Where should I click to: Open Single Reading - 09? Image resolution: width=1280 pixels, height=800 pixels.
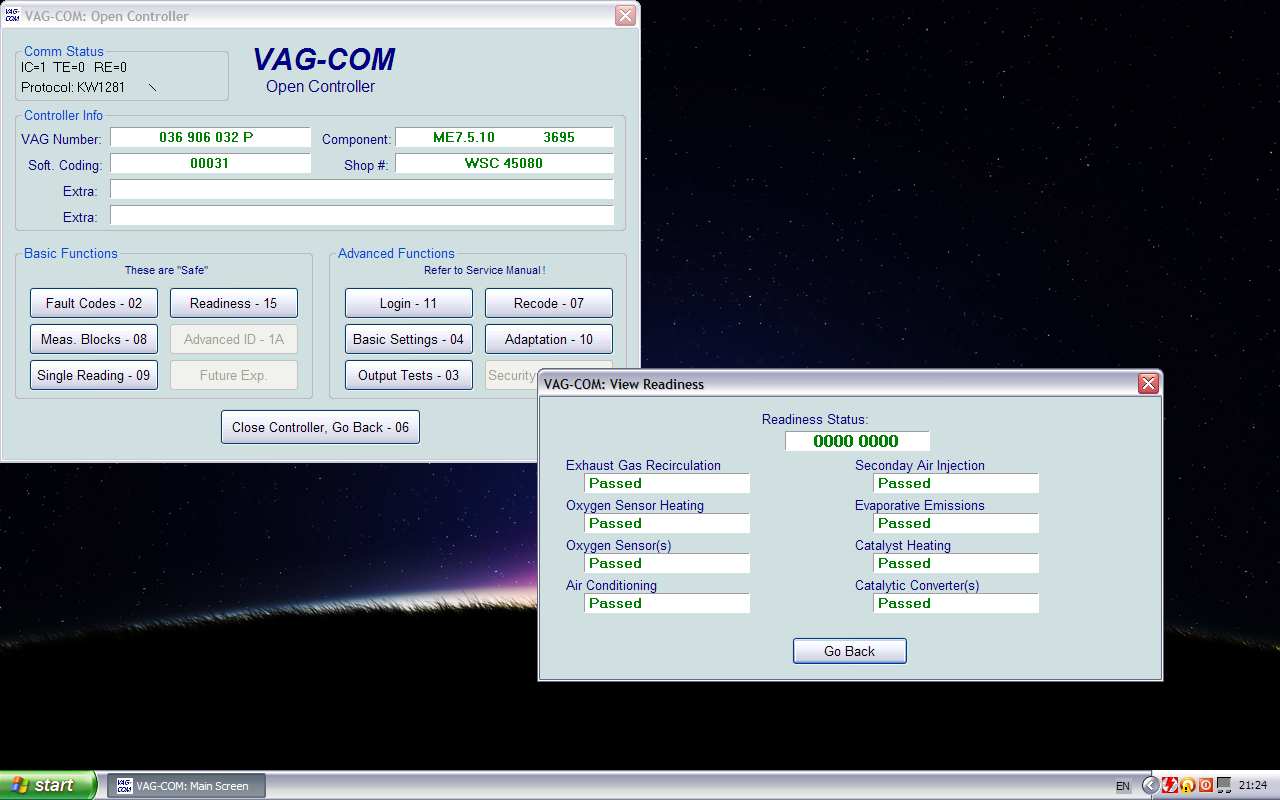tap(94, 375)
